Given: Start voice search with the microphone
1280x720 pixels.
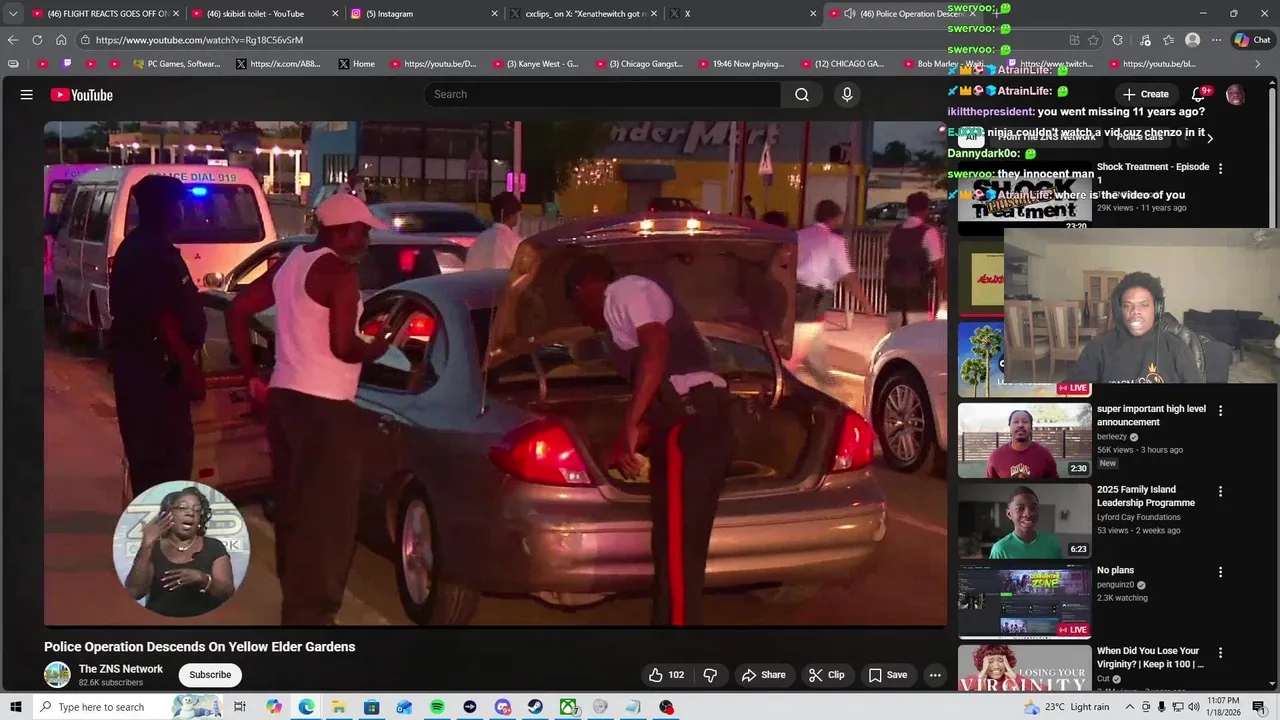Looking at the screenshot, I should click(847, 94).
